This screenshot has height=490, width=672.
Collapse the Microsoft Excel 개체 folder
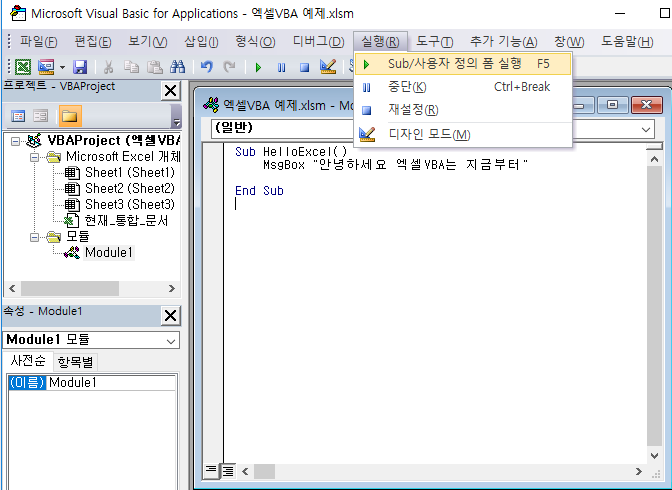coord(34,157)
